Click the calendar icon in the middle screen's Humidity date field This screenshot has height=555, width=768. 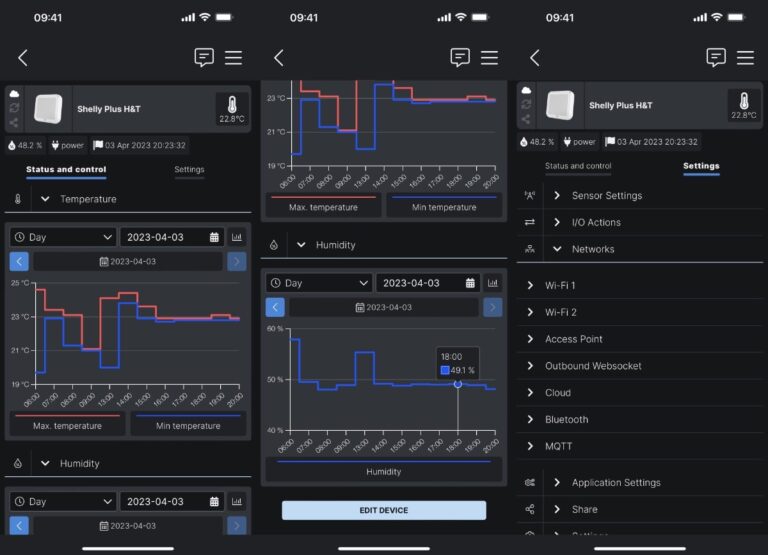point(470,283)
